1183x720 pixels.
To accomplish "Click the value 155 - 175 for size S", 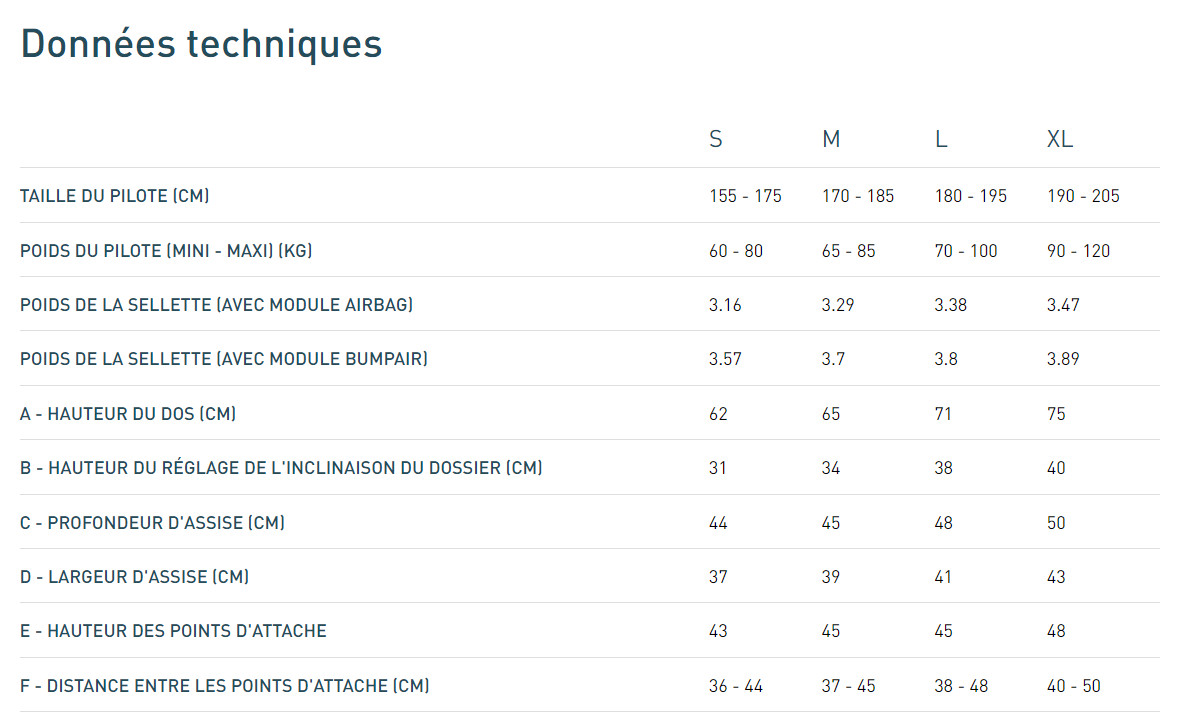I will point(745,196).
